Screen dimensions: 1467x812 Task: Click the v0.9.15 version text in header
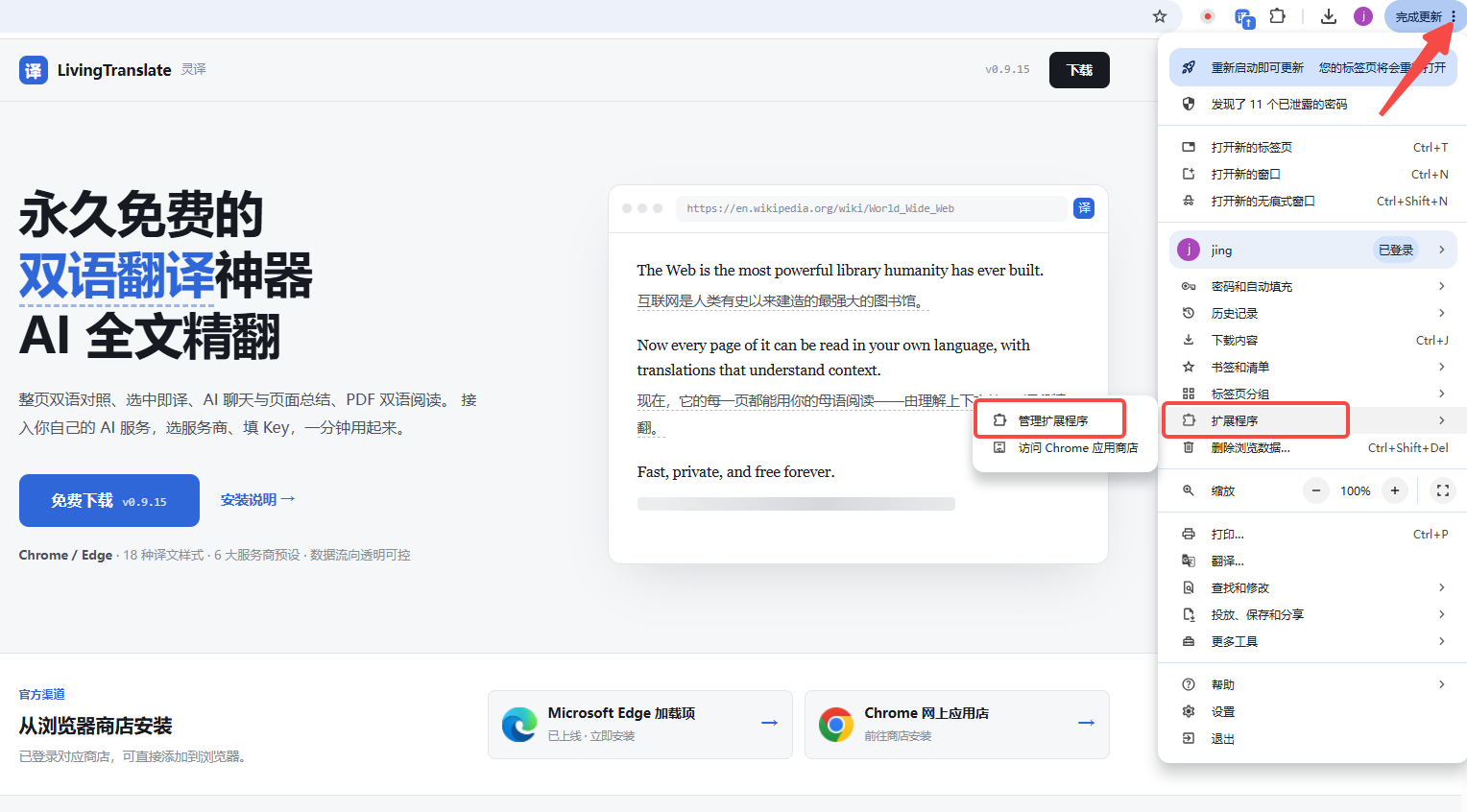(x=1007, y=69)
